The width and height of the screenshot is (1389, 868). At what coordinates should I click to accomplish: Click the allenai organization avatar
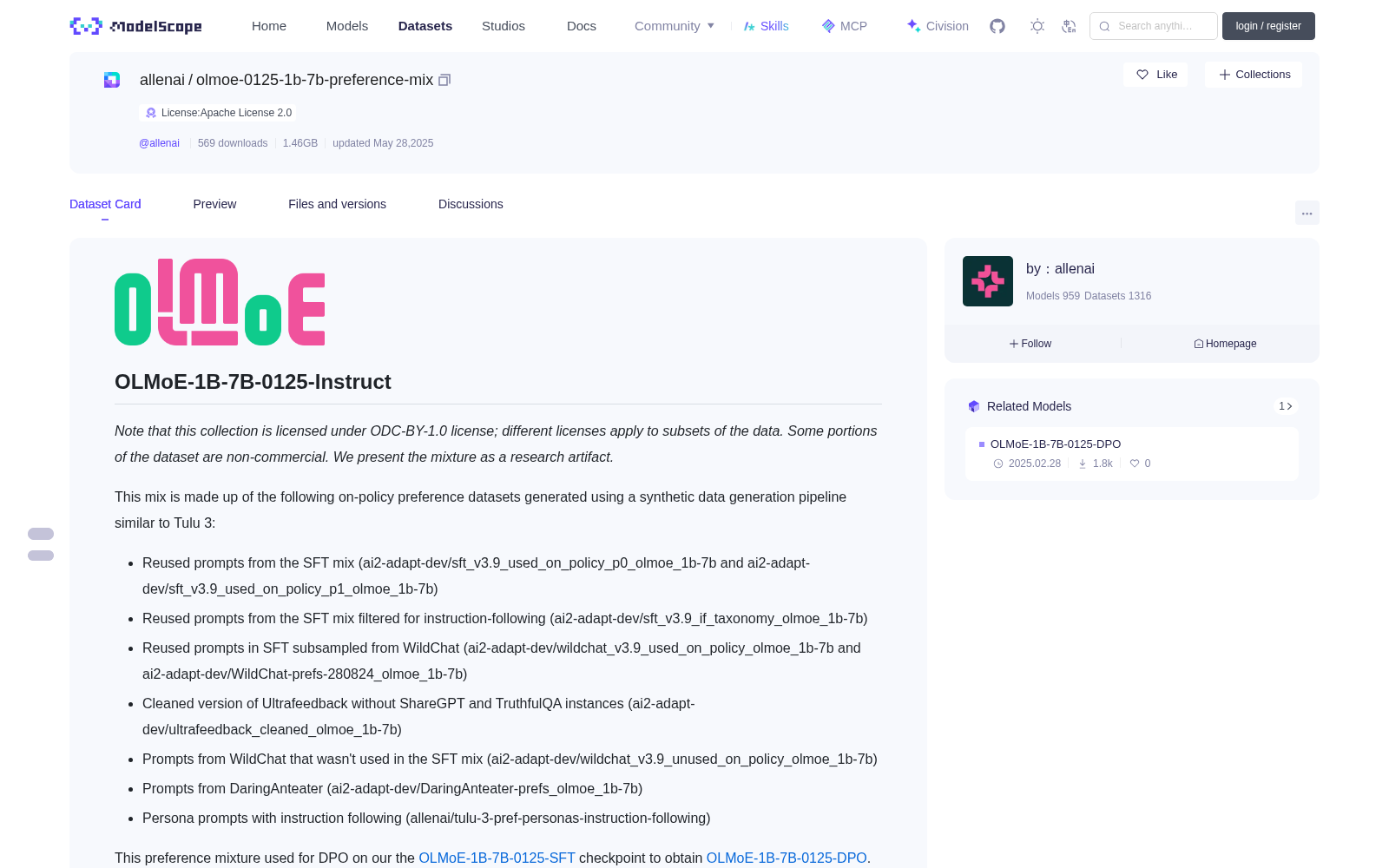[x=988, y=281]
